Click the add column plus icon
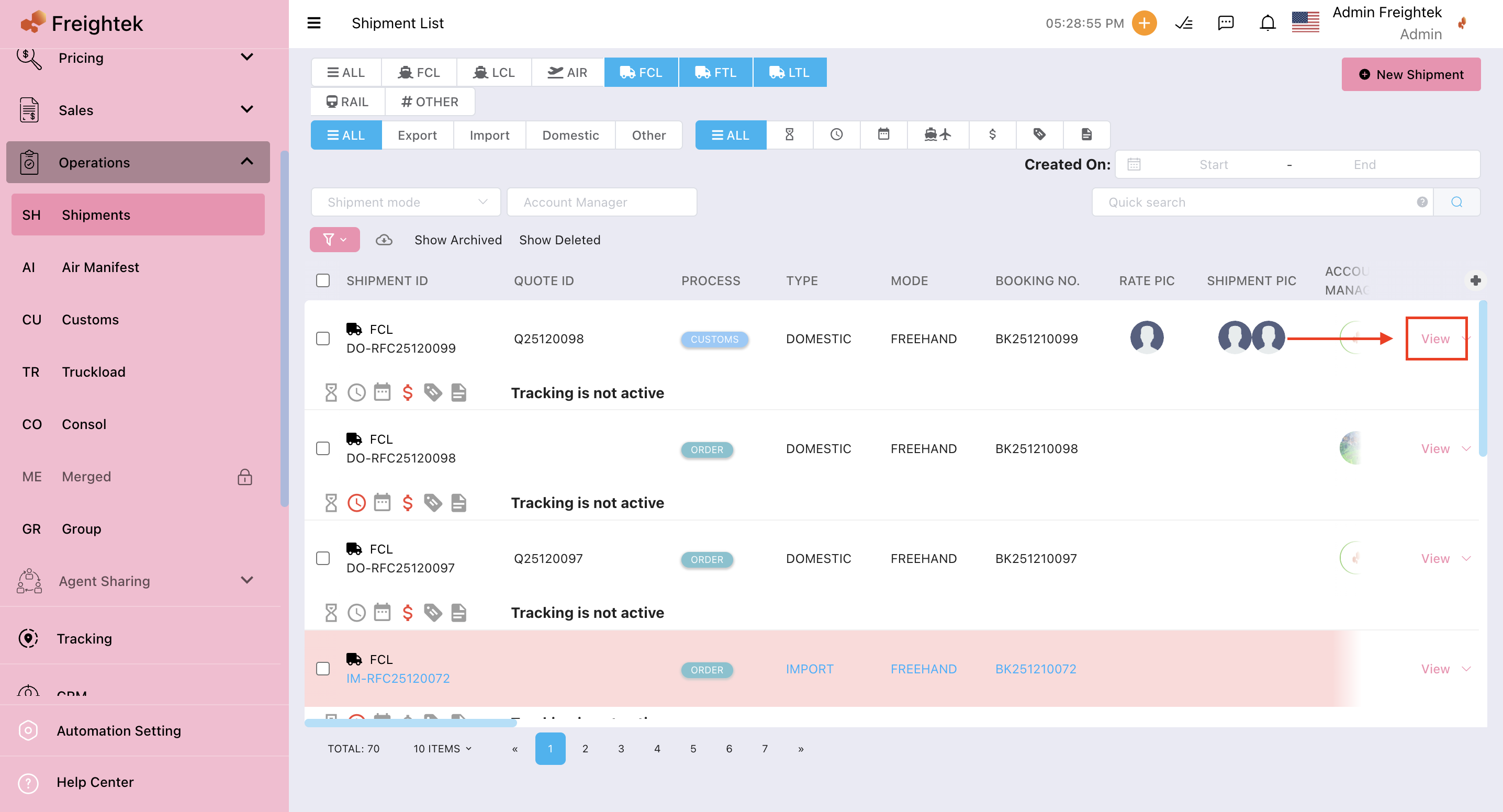Viewport: 1503px width, 812px height. 1476,280
